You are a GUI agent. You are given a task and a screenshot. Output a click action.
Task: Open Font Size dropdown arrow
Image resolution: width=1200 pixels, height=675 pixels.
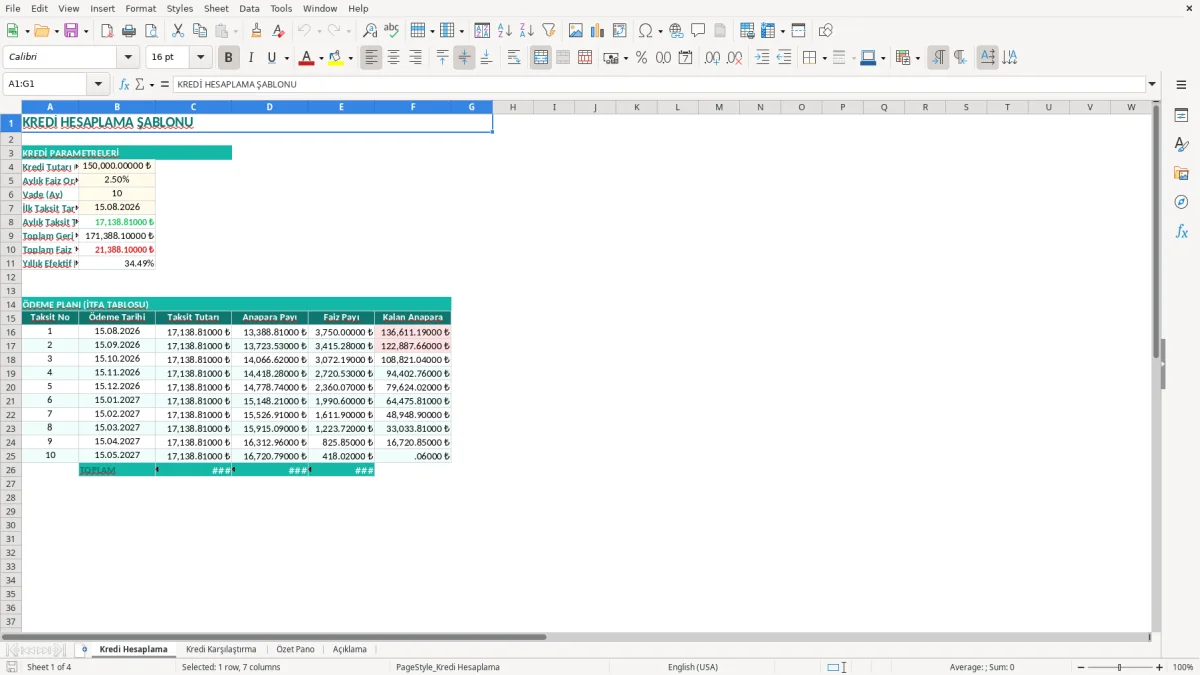201,58
